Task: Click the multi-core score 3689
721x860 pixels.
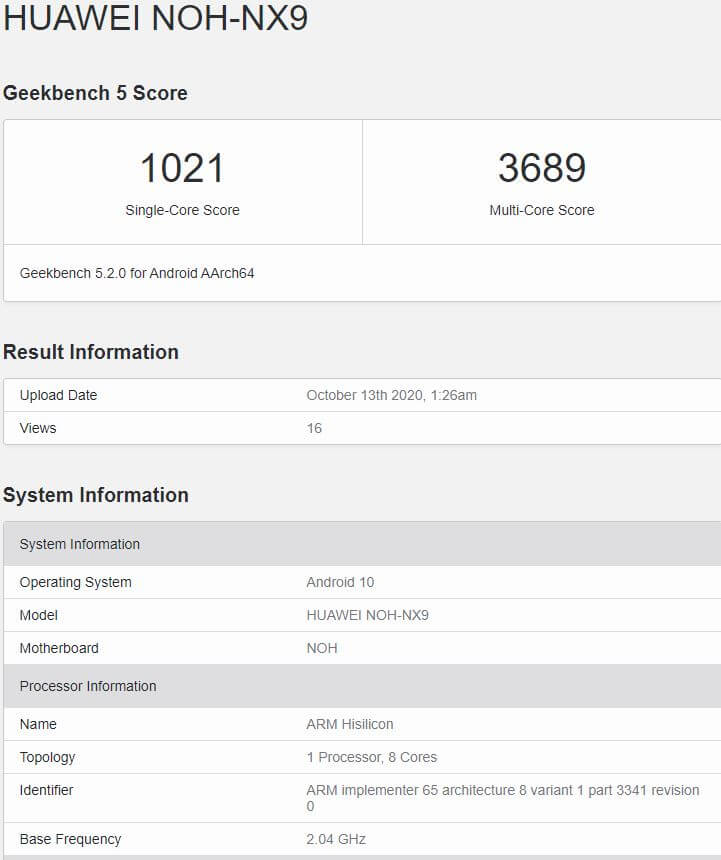Action: [542, 168]
